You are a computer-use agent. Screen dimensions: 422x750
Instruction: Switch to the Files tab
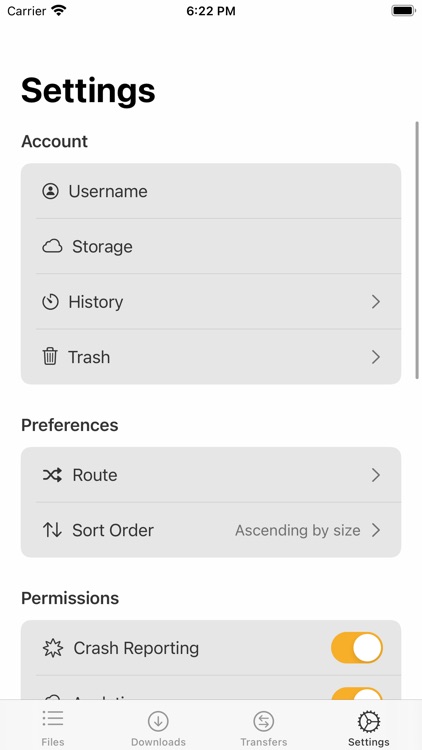(53, 728)
